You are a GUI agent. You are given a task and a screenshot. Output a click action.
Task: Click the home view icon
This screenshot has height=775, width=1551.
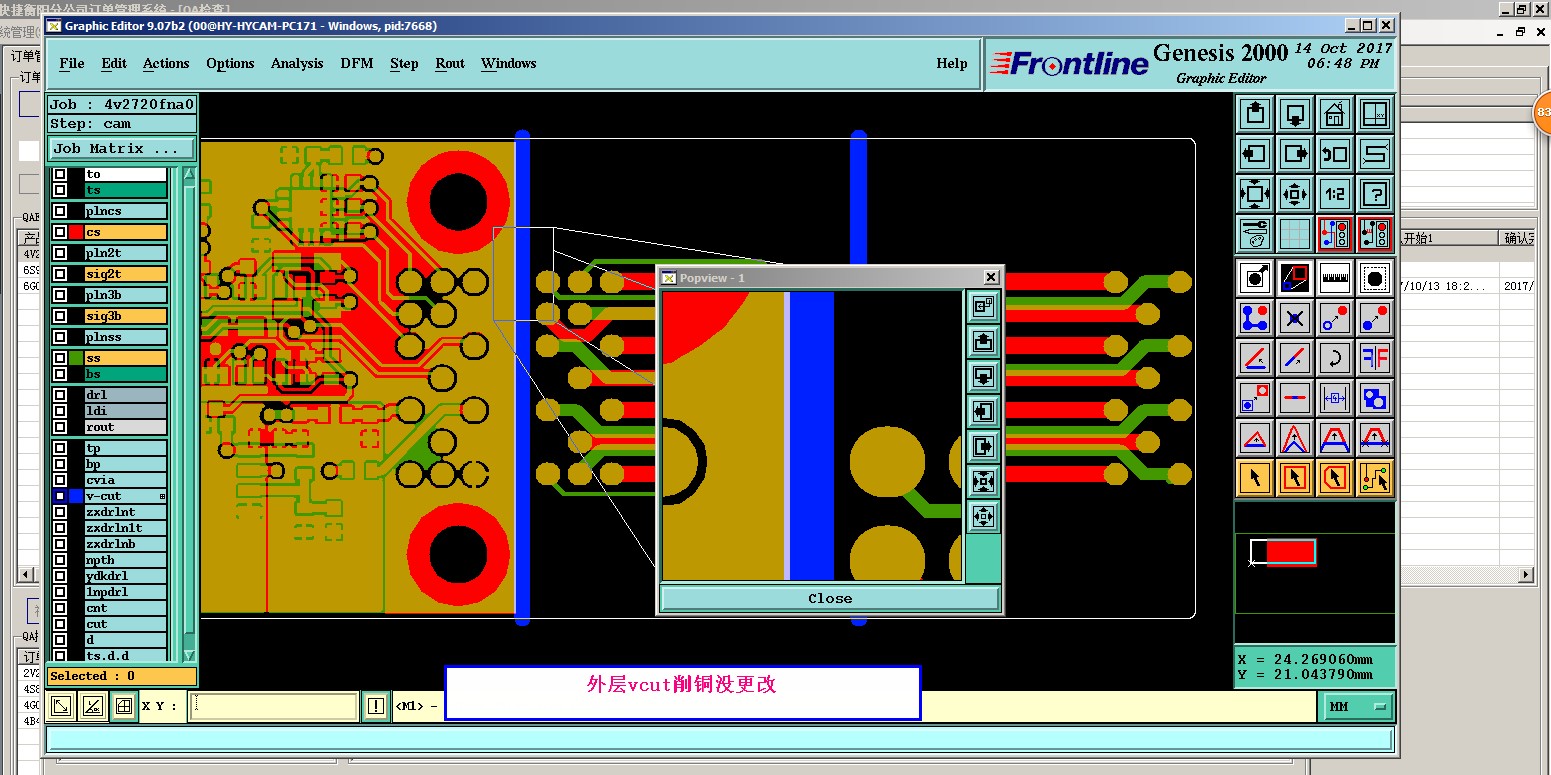point(1335,114)
